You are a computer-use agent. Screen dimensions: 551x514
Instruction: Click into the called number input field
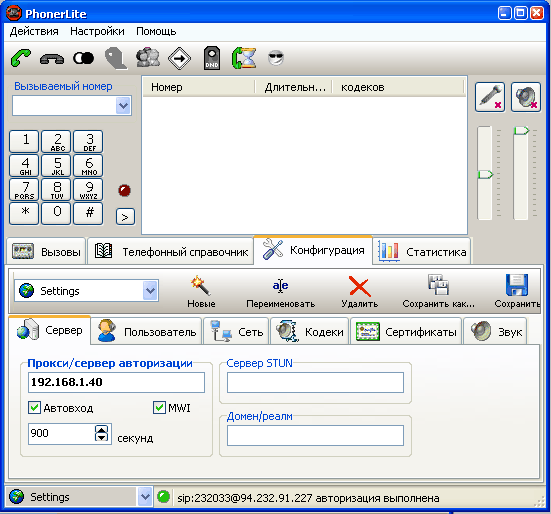(x=64, y=105)
